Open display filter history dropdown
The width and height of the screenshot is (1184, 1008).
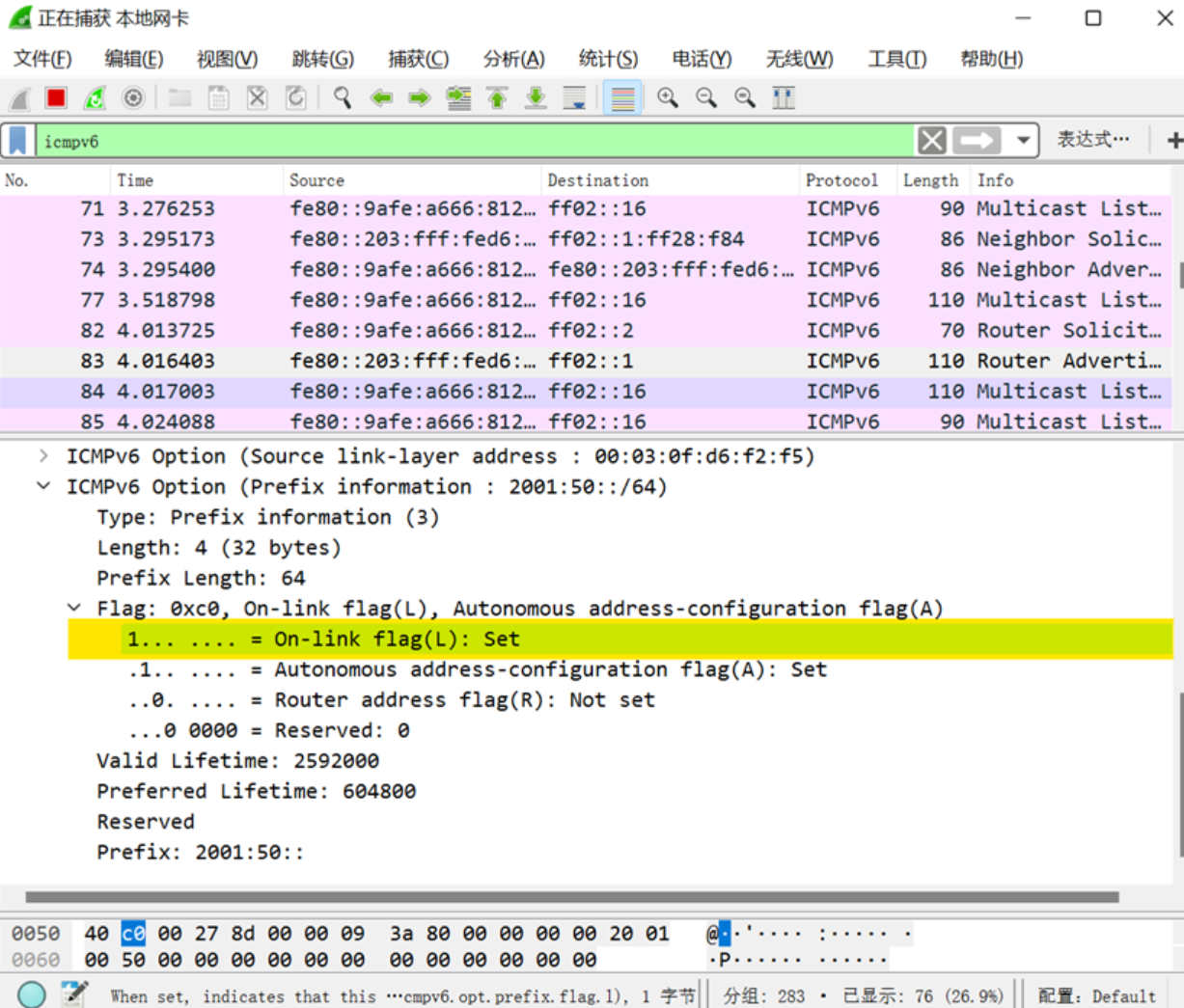coord(1022,141)
